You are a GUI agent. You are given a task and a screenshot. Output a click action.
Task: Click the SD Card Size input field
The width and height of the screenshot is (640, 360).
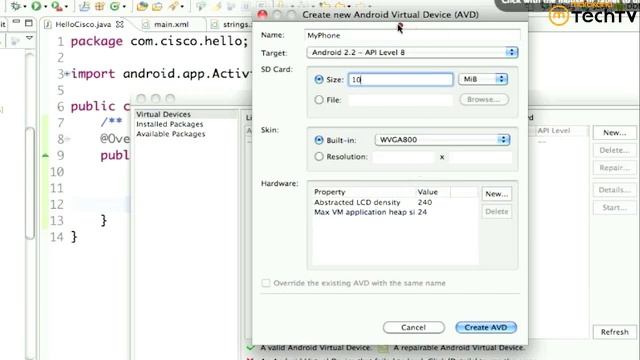400,79
